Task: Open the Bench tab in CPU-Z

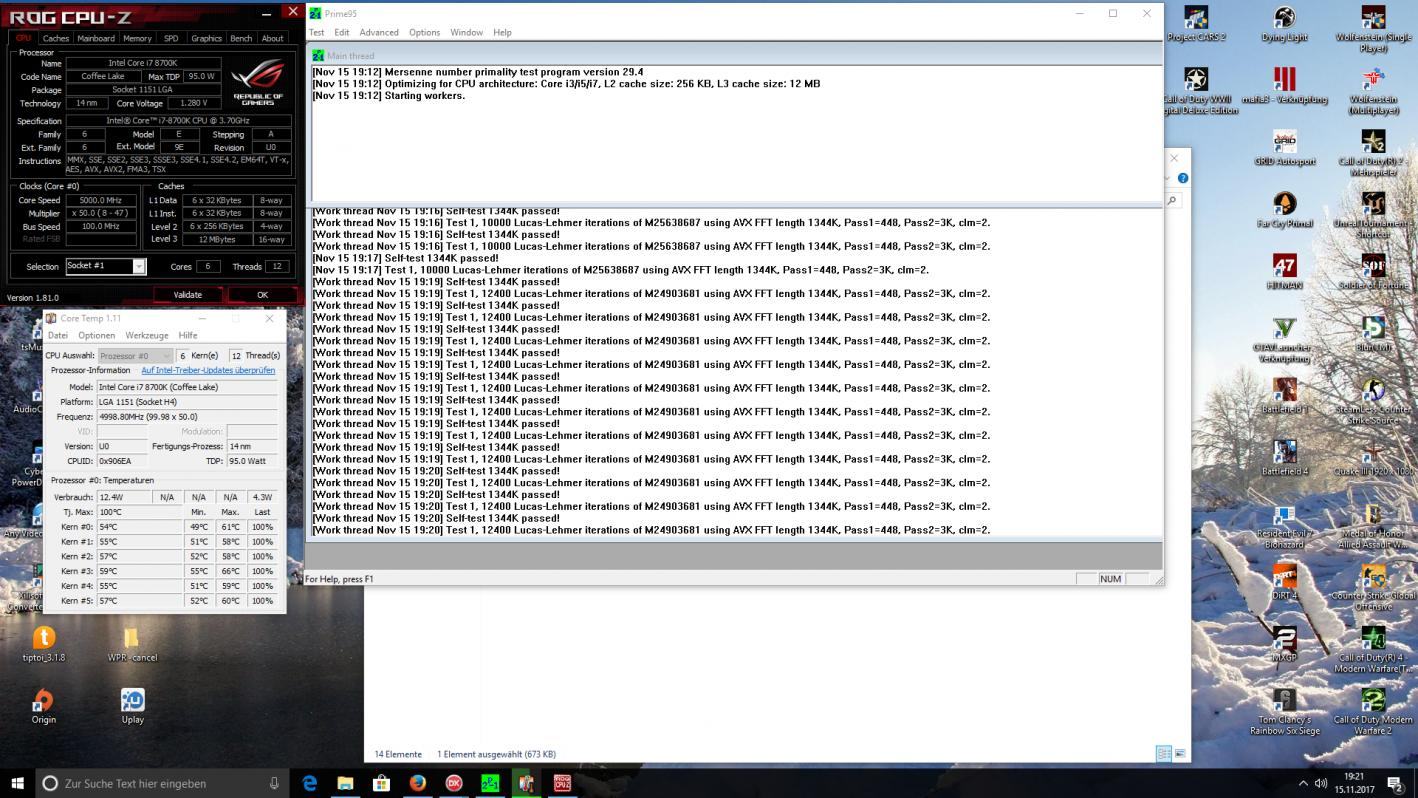Action: [x=241, y=38]
